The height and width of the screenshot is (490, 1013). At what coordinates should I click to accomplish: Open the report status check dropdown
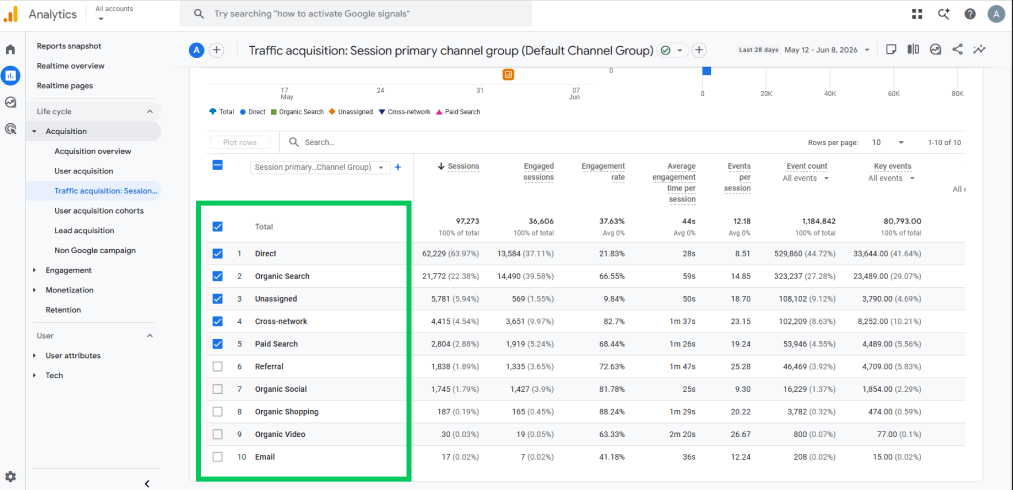click(673, 50)
